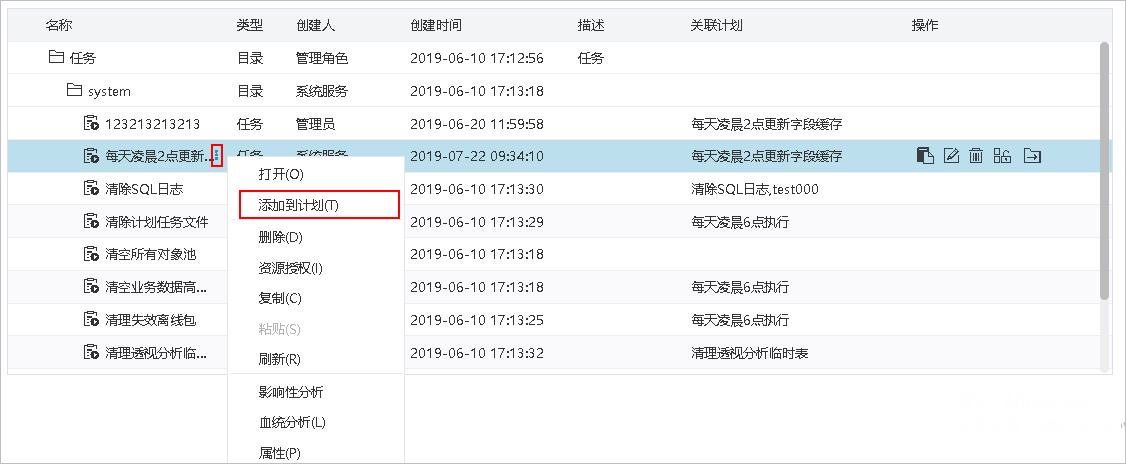Click the 关联计划 column header
Screen dimensions: 1126x464
tap(716, 25)
